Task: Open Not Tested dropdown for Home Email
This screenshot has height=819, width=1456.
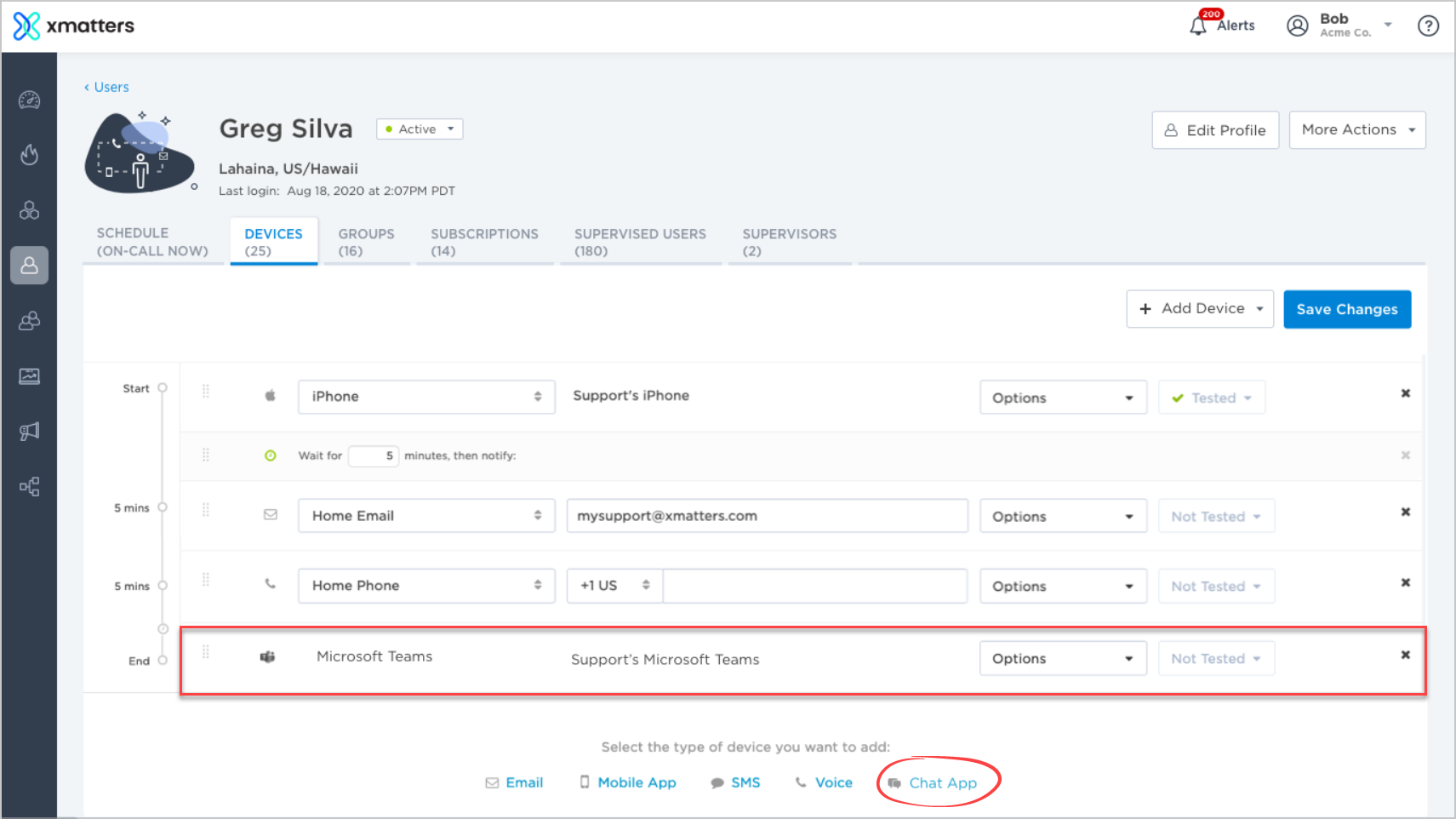Action: click(1217, 516)
